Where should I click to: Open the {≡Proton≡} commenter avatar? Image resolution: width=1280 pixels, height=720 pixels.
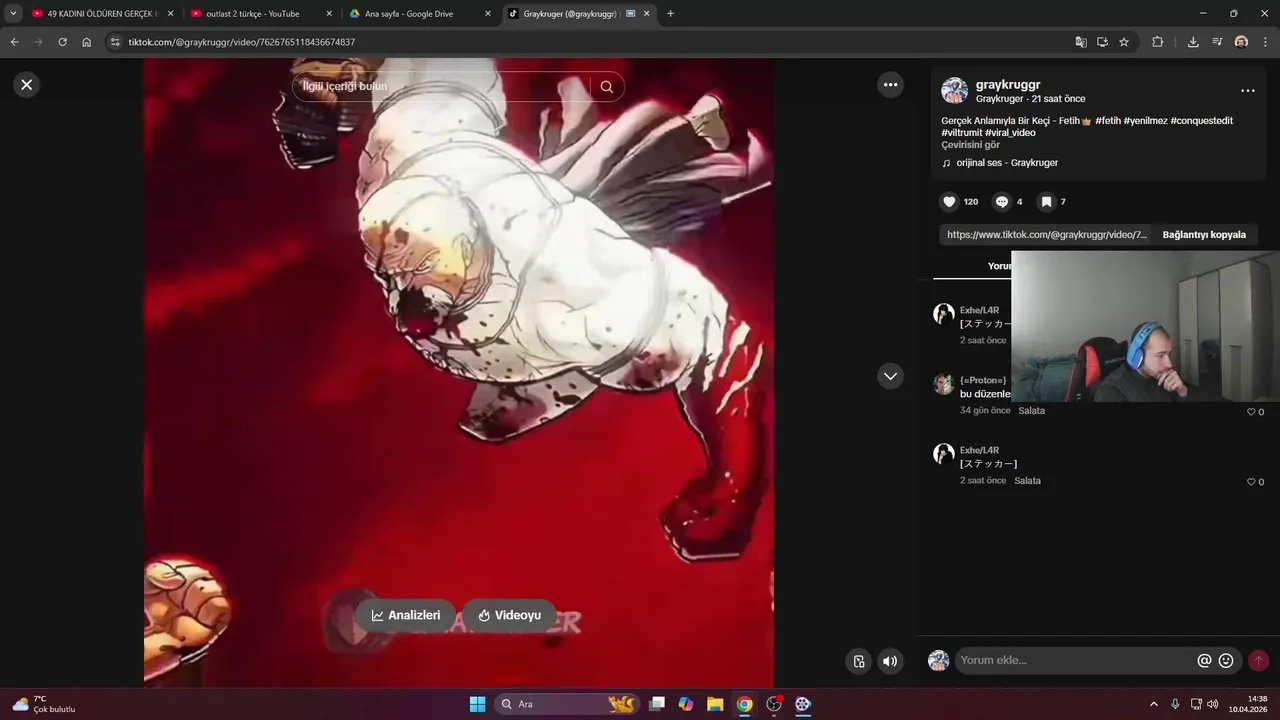[x=943, y=384]
